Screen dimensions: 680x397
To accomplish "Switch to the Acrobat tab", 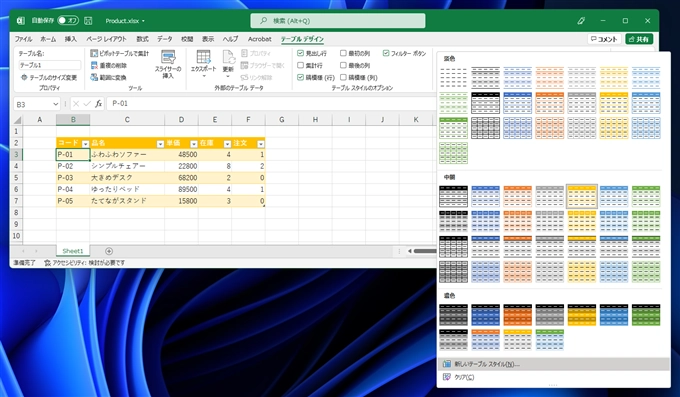I will coord(259,39).
